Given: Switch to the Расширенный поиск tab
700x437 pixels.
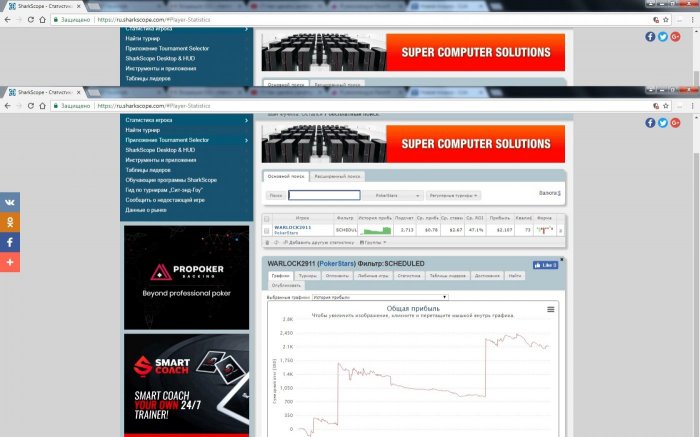Looking at the screenshot, I should point(337,176).
